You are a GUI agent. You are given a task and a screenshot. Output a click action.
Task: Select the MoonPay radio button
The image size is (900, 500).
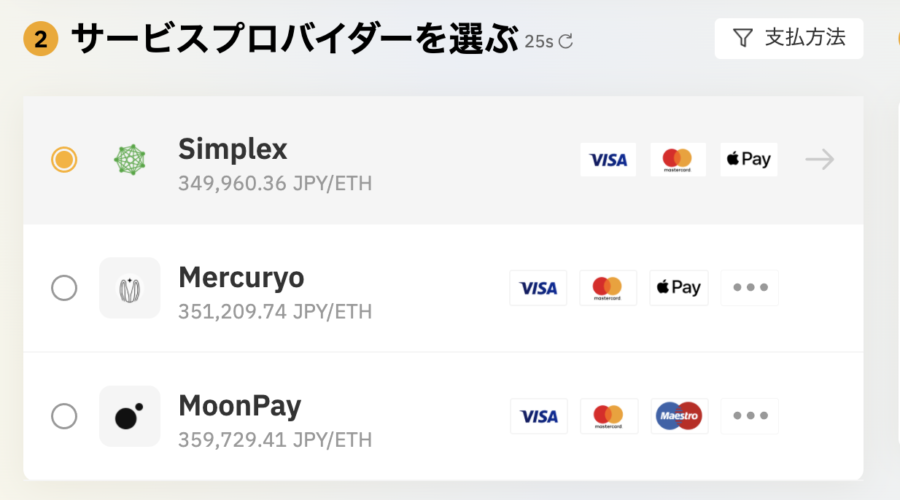(x=64, y=416)
